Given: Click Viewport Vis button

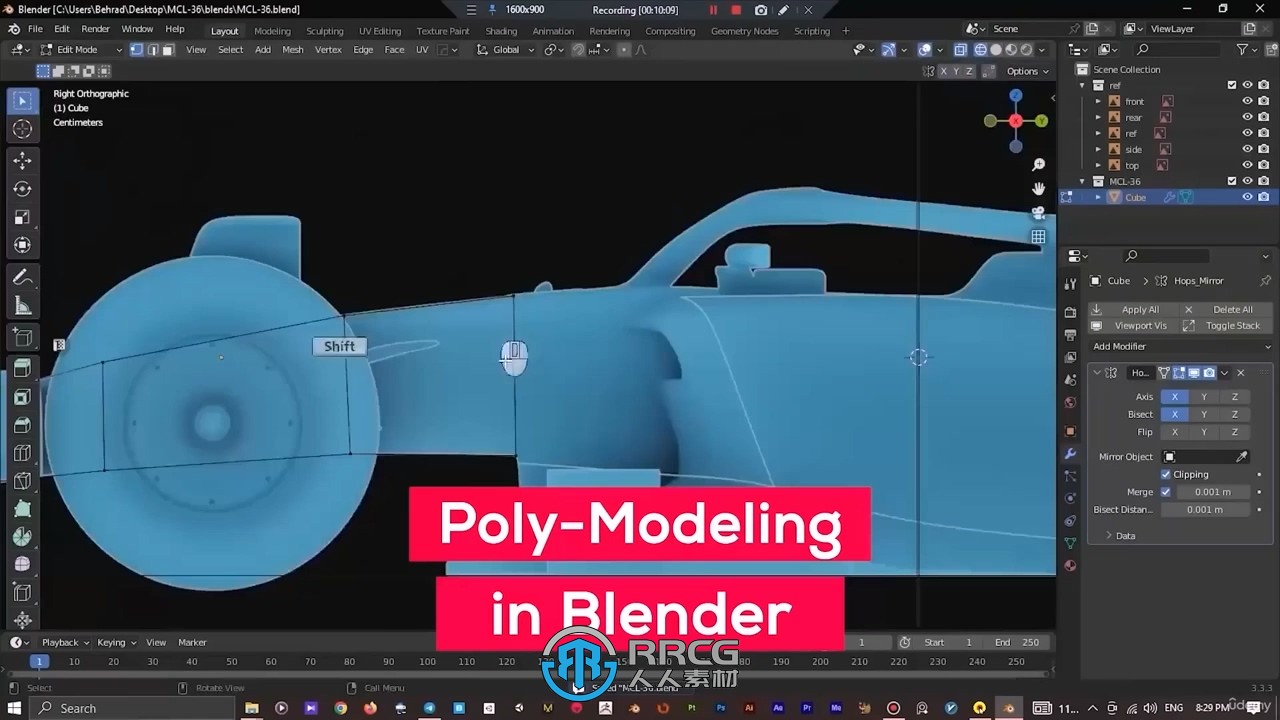Looking at the screenshot, I should coord(1132,325).
